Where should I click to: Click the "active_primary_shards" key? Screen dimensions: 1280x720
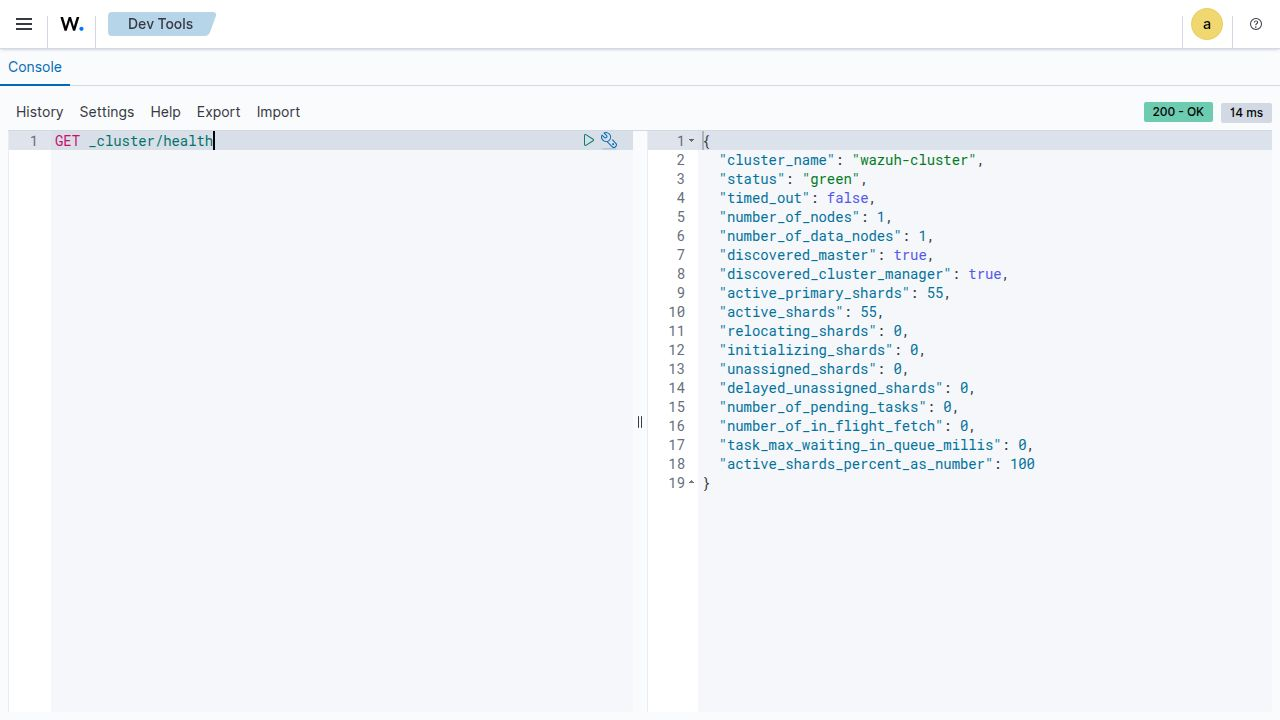[815, 293]
